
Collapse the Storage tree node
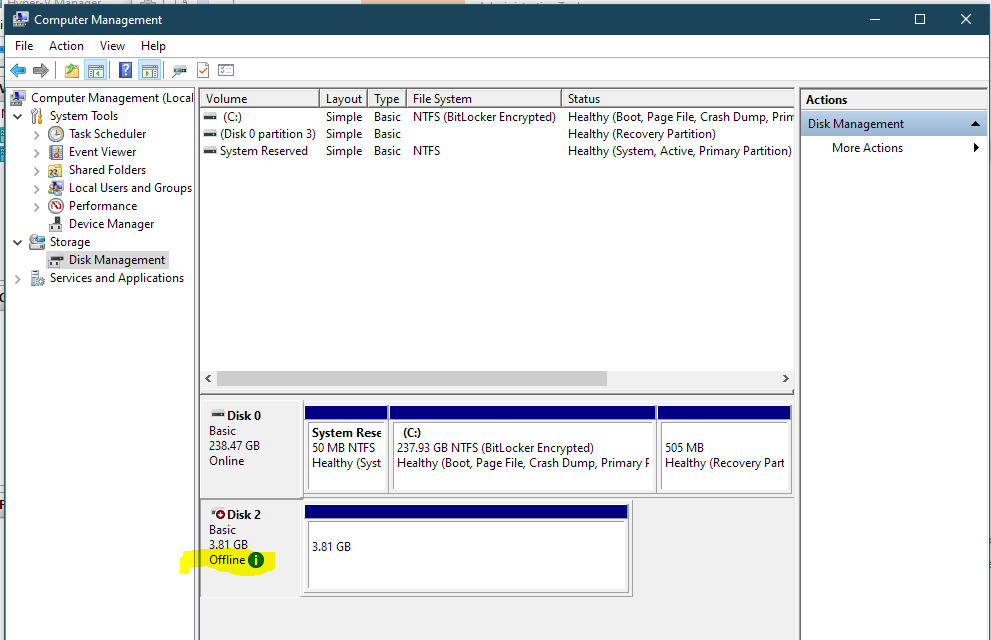(18, 242)
